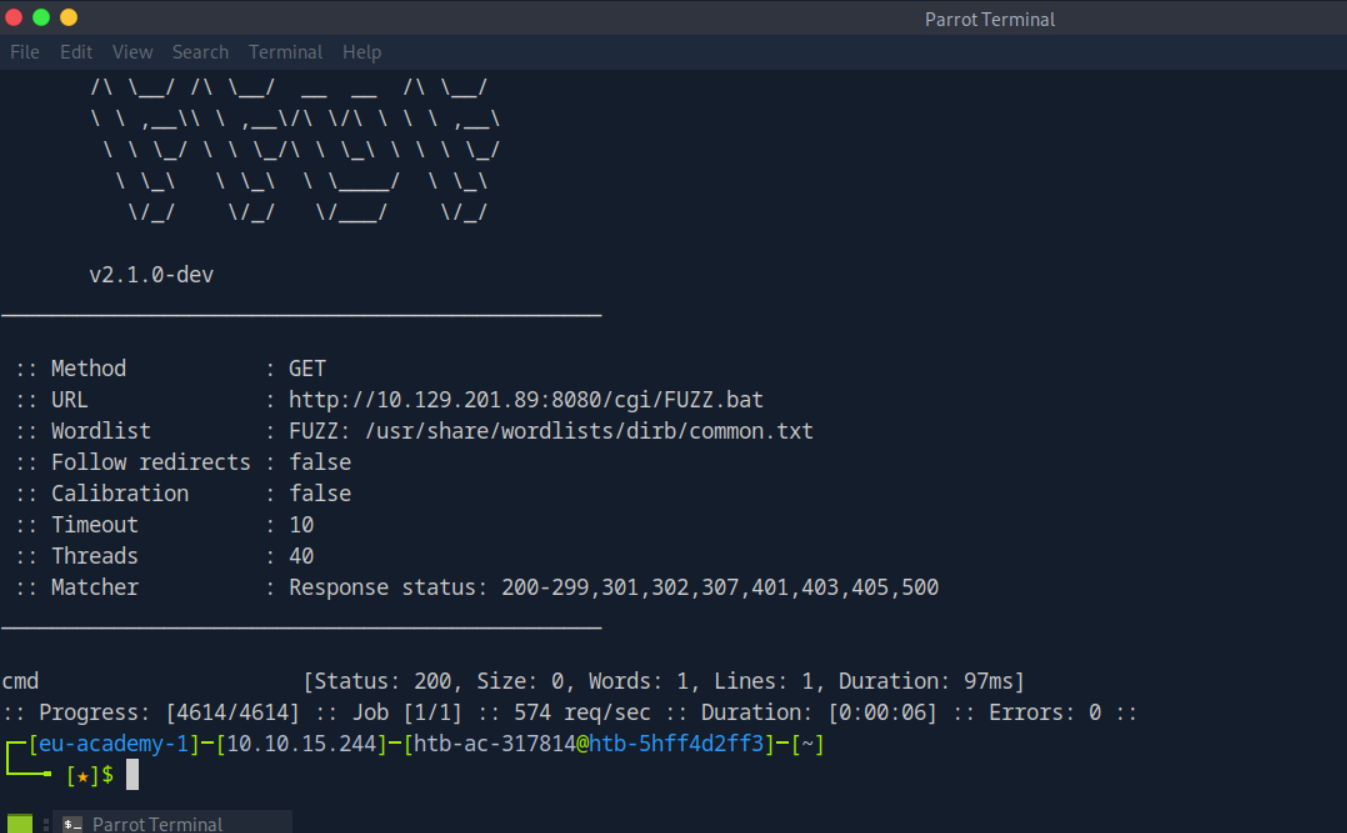Click the Progress [4614/4614] status line
This screenshot has width=1347, height=833.
[570, 713]
